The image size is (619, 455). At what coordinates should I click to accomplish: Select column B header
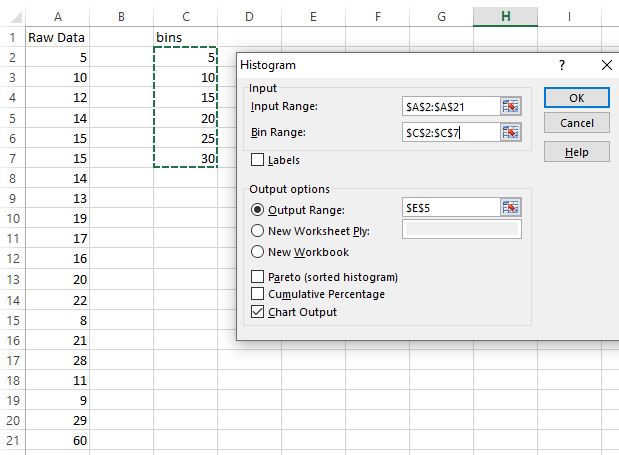(121, 17)
